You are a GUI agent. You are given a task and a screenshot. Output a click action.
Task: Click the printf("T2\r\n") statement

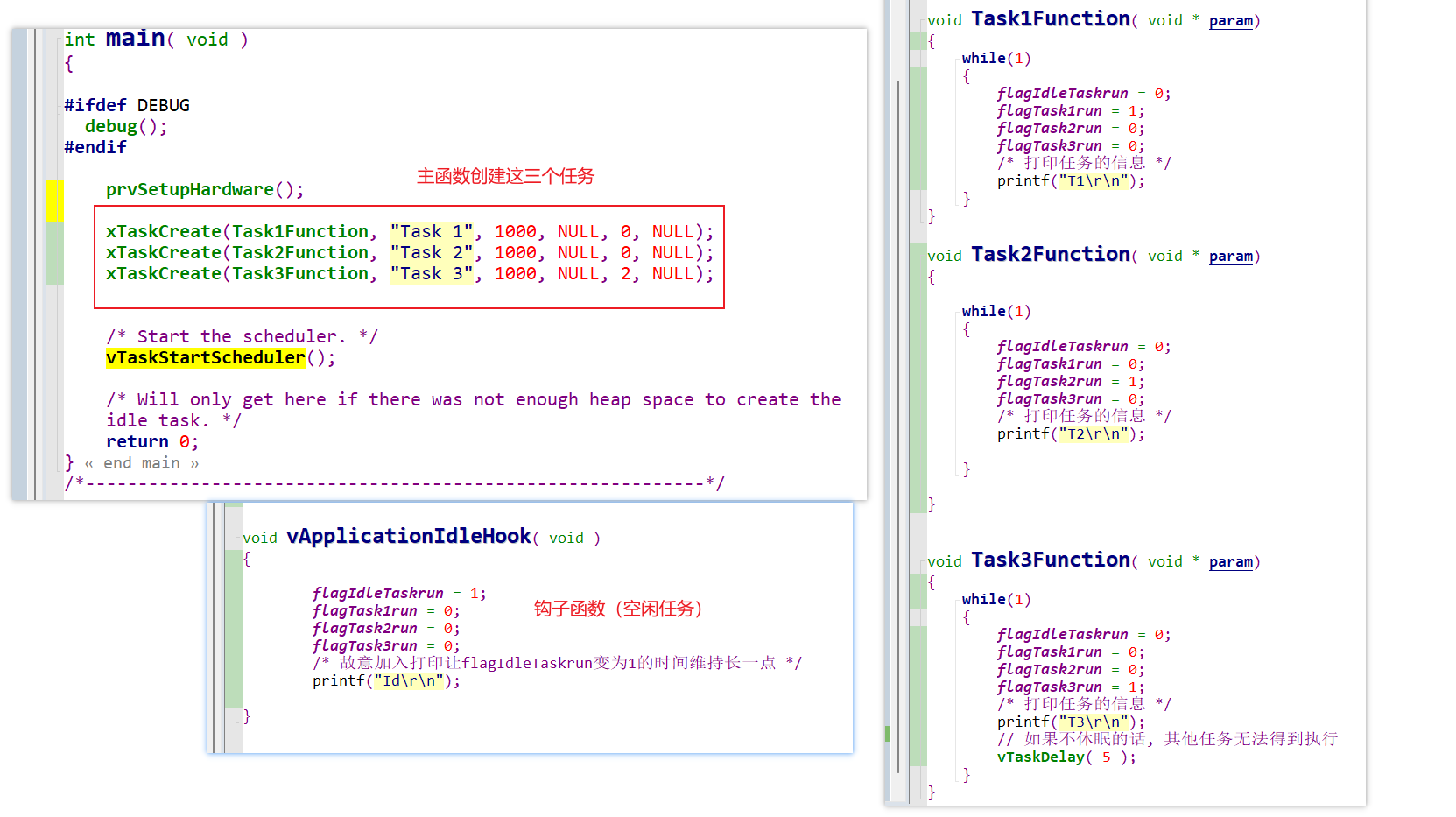point(1071,433)
